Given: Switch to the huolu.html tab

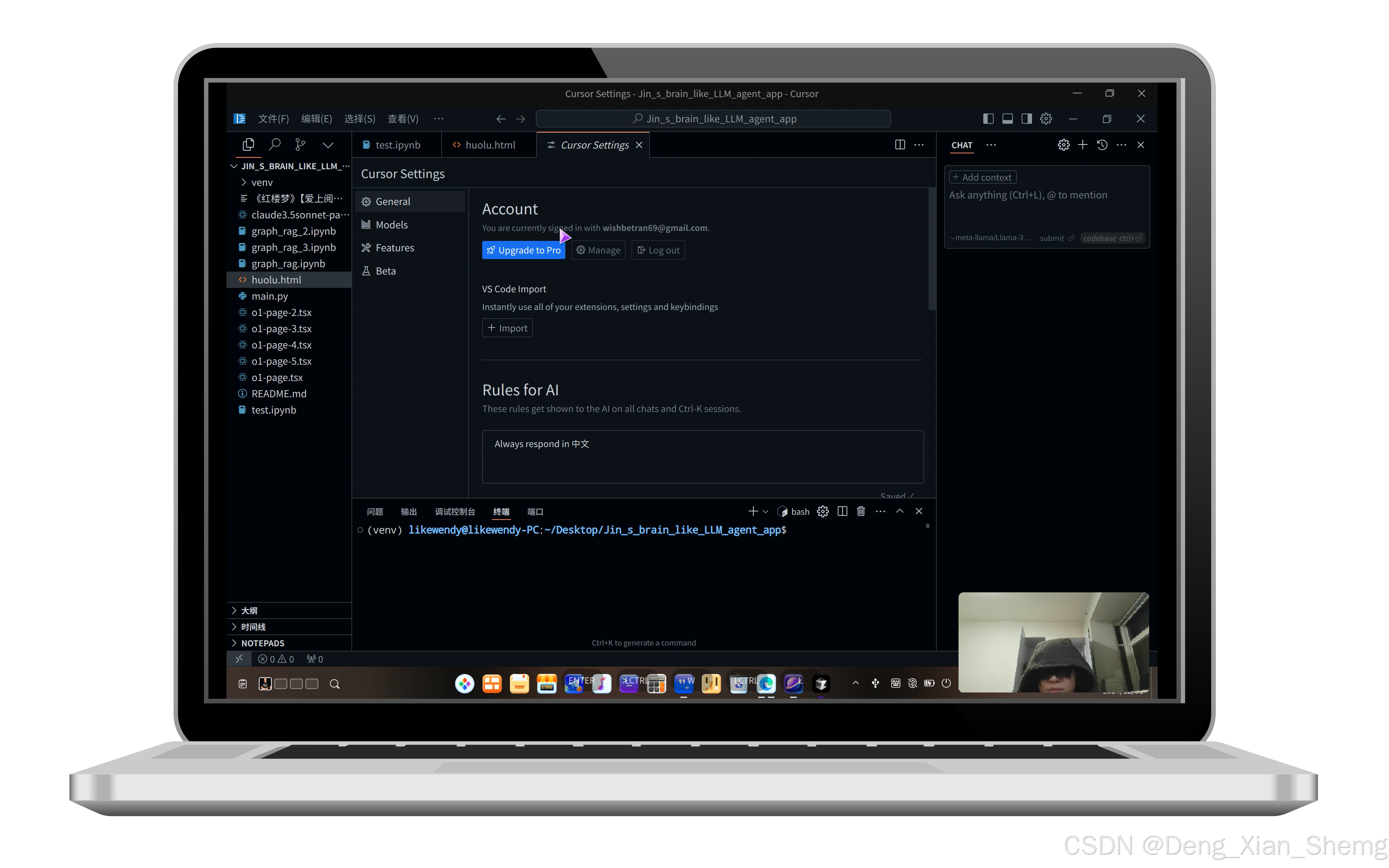Looking at the screenshot, I should [x=490, y=145].
